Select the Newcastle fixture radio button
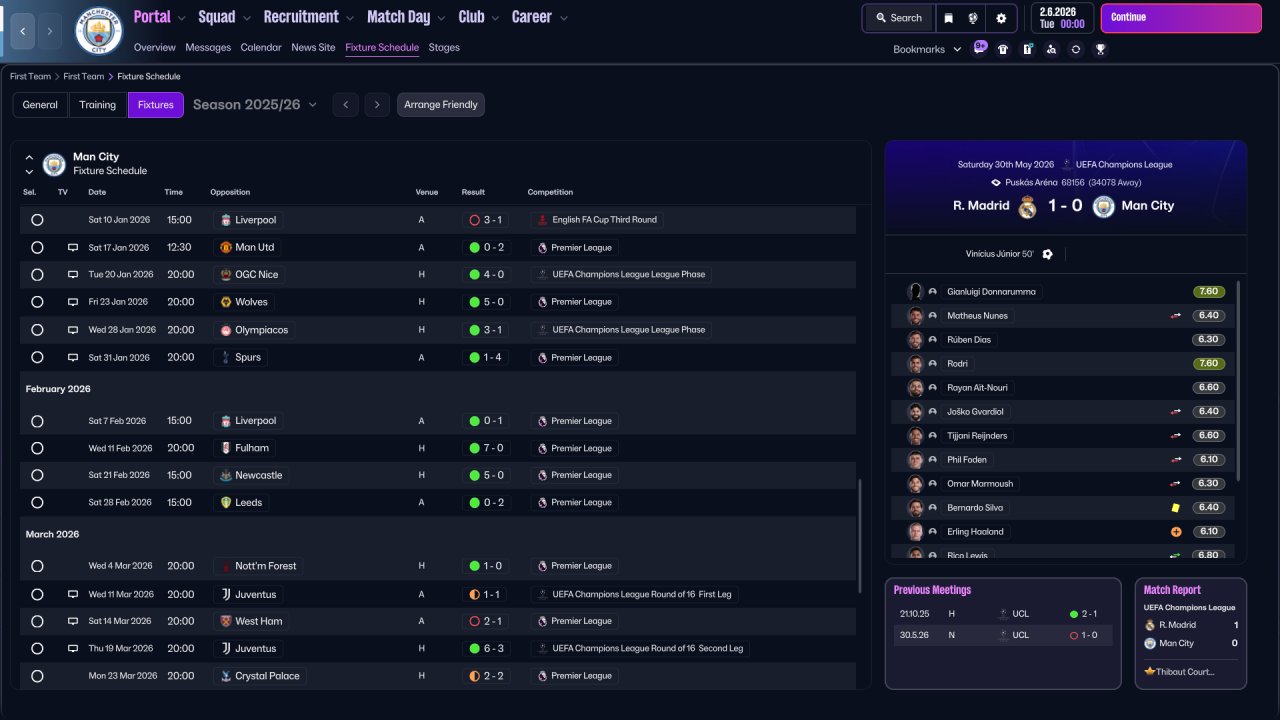 click(37, 475)
